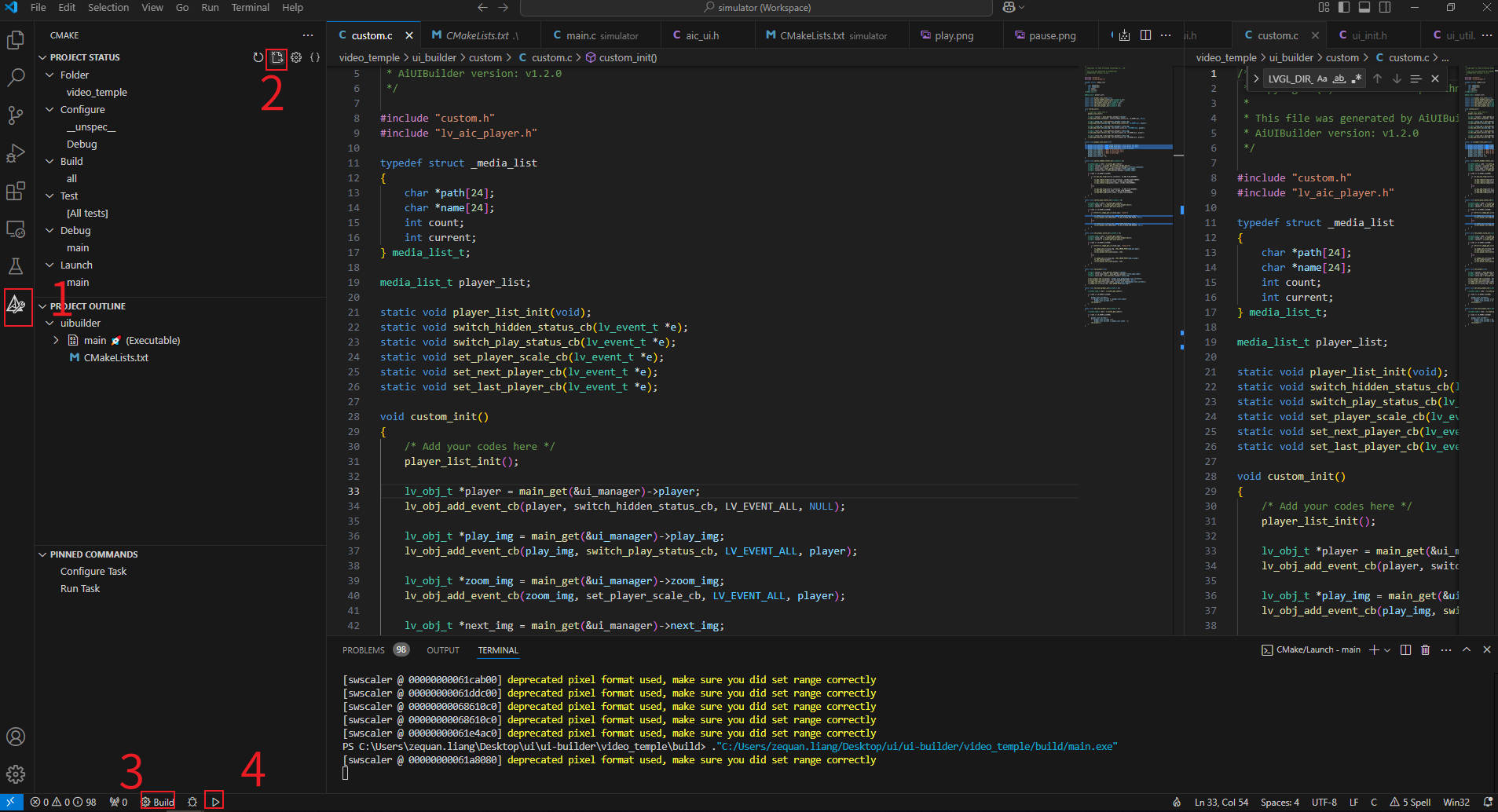Click the CMake debug bug icon in status bar
The height and width of the screenshot is (812, 1498).
tap(192, 802)
